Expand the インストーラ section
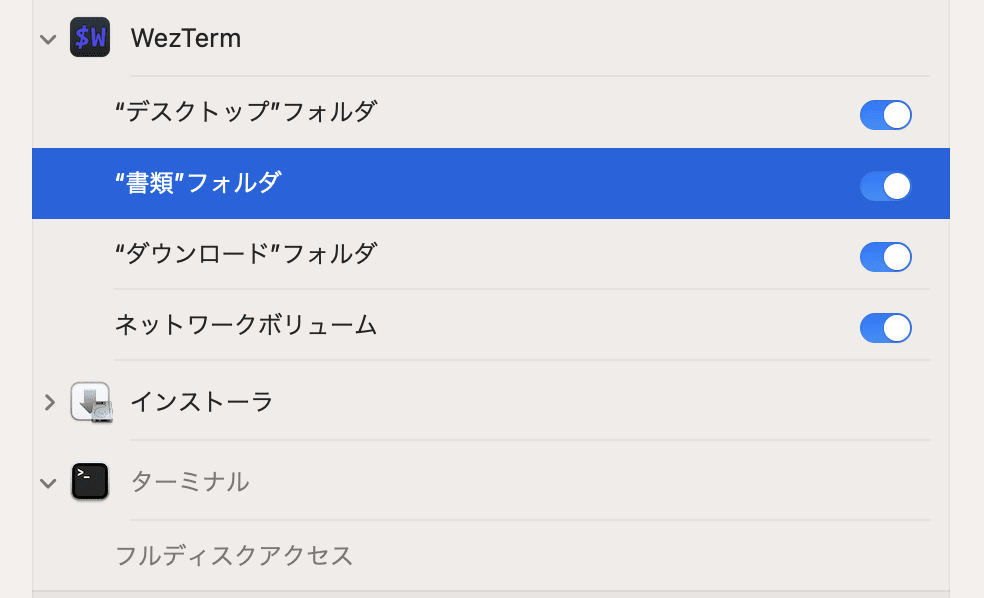The width and height of the screenshot is (984, 598). 47,403
